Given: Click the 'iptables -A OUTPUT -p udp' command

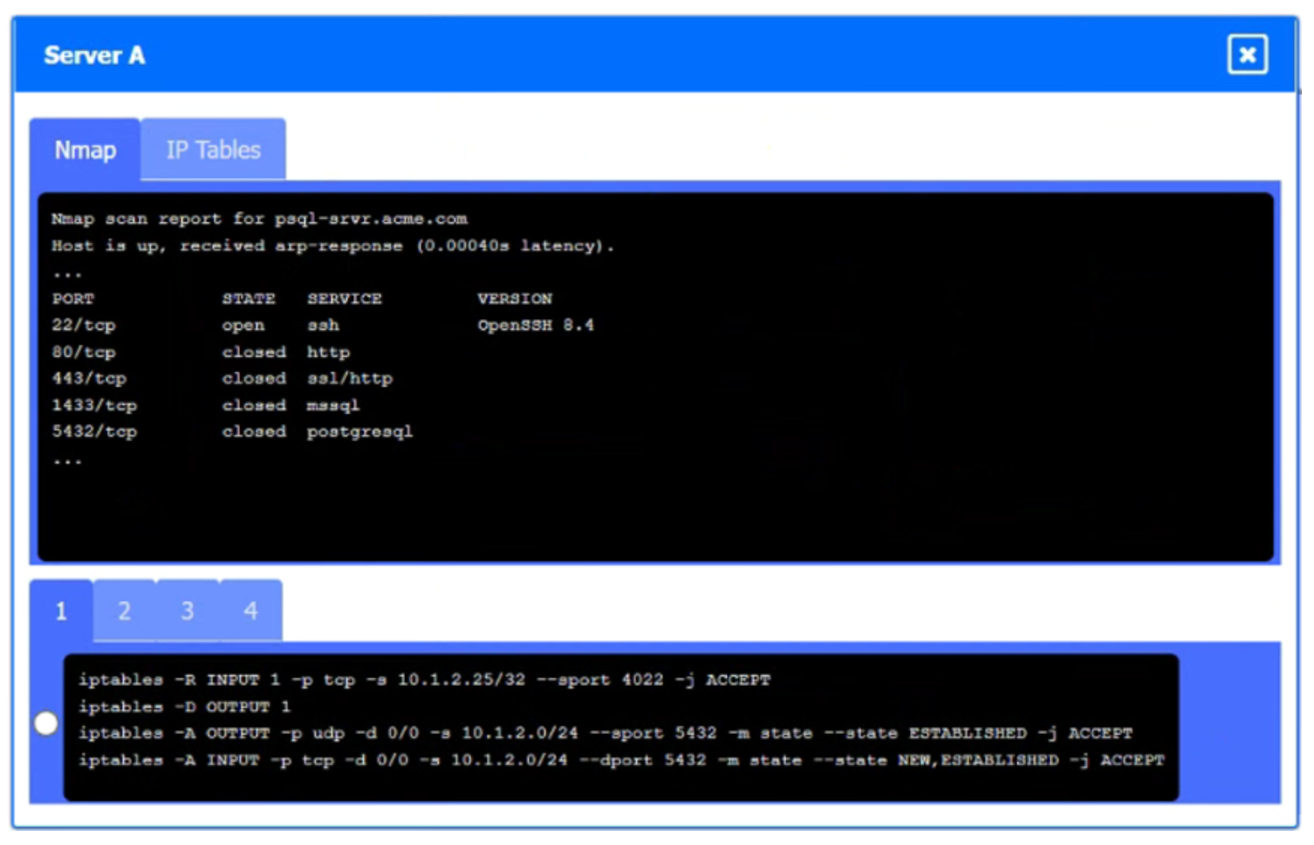Looking at the screenshot, I should pyautogui.click(x=605, y=733).
